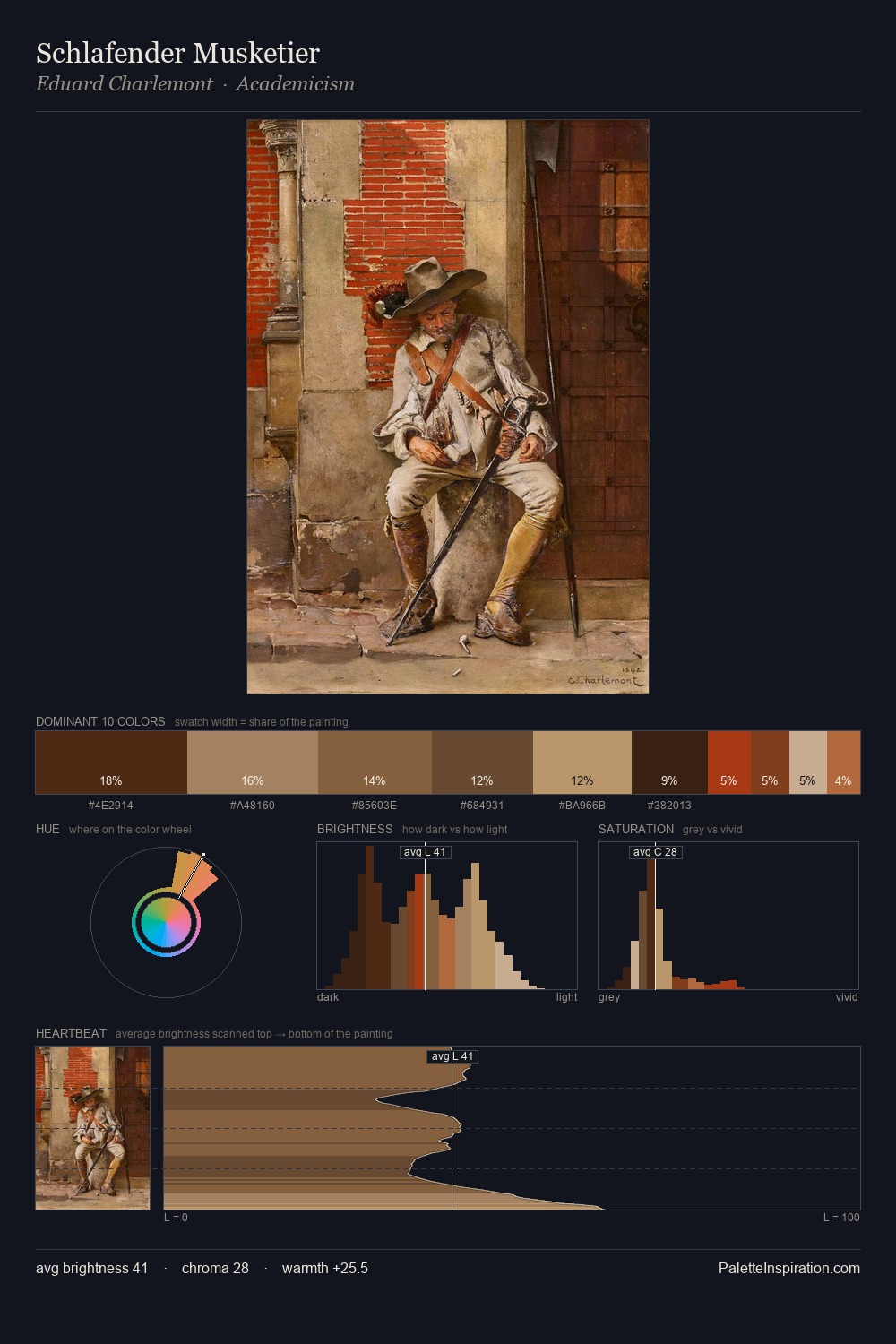The width and height of the screenshot is (896, 1344).
Task: Click the 4% terracotta swatch
Action: click(x=843, y=762)
